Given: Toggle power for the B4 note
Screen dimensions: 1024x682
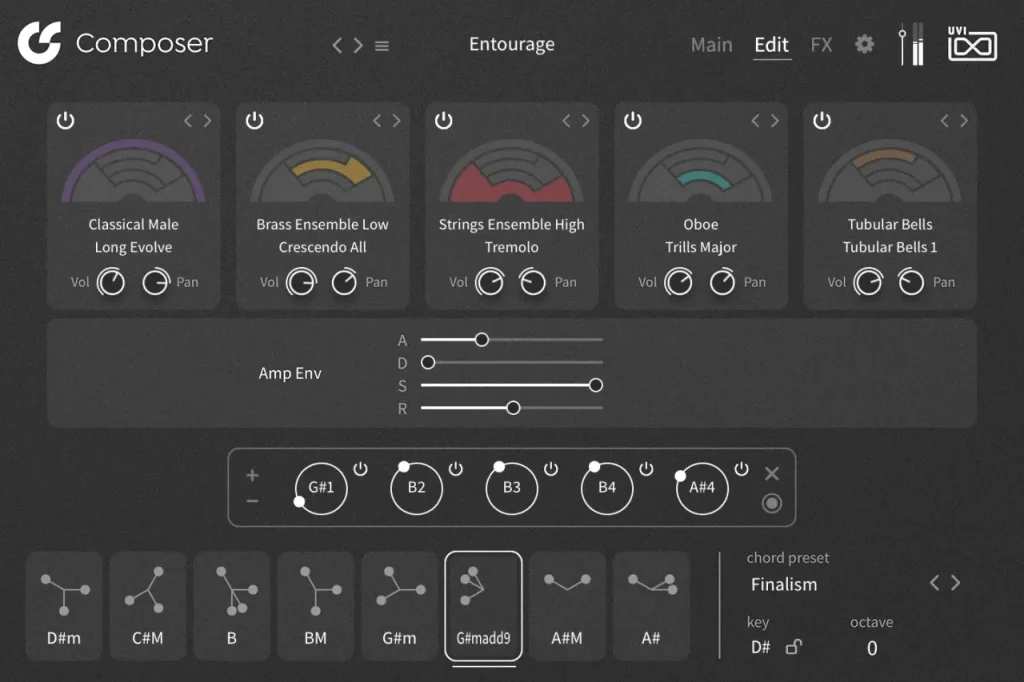Looking at the screenshot, I should click(x=647, y=468).
